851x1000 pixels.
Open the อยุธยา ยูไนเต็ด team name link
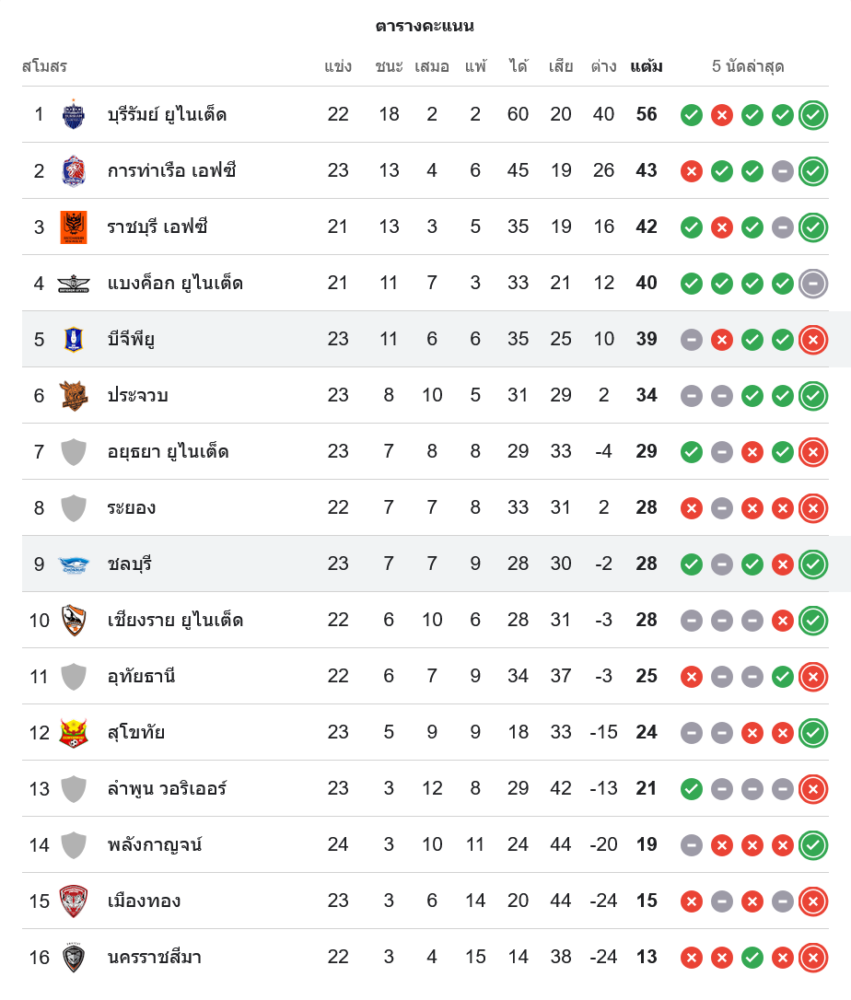[168, 452]
